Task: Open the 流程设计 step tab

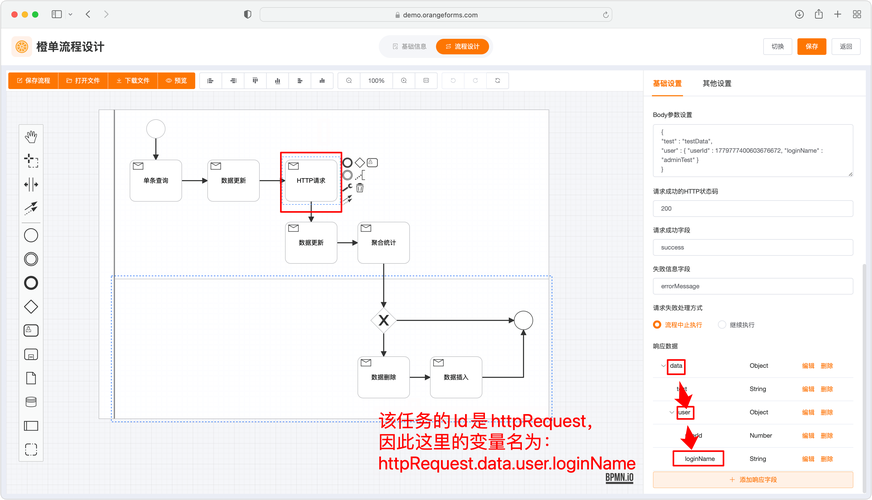Action: click(x=462, y=47)
